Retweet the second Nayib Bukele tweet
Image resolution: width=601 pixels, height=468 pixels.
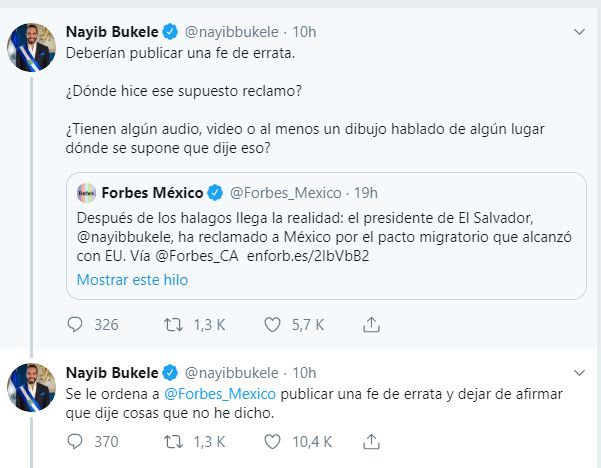[174, 441]
